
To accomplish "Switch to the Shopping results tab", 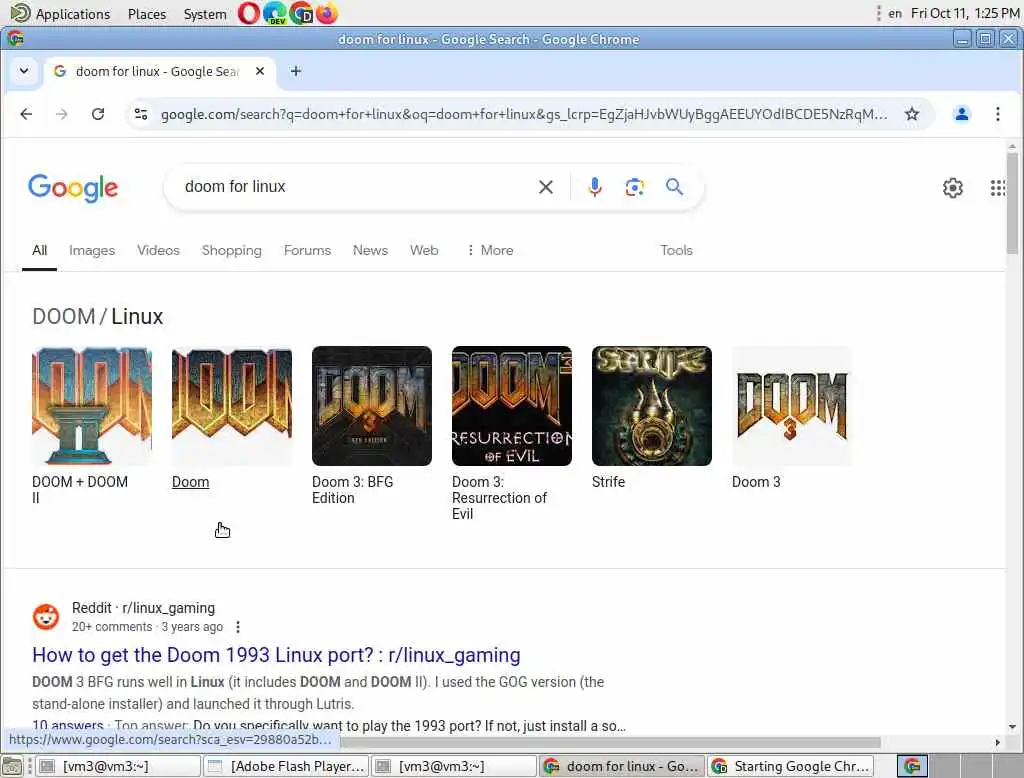I will [232, 250].
